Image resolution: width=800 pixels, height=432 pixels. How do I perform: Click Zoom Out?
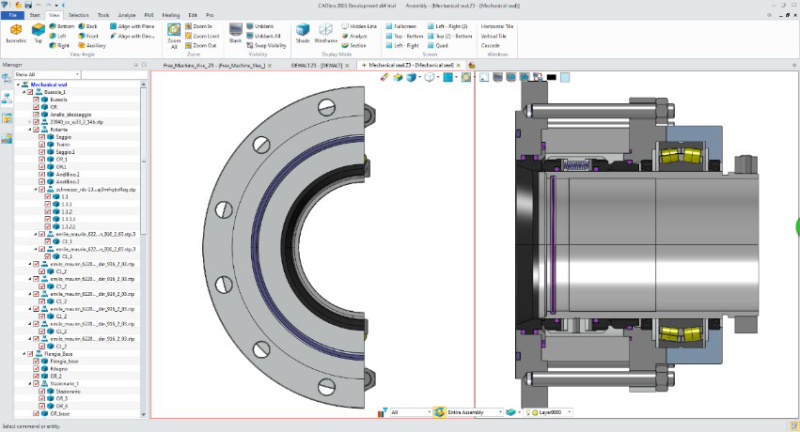(201, 45)
